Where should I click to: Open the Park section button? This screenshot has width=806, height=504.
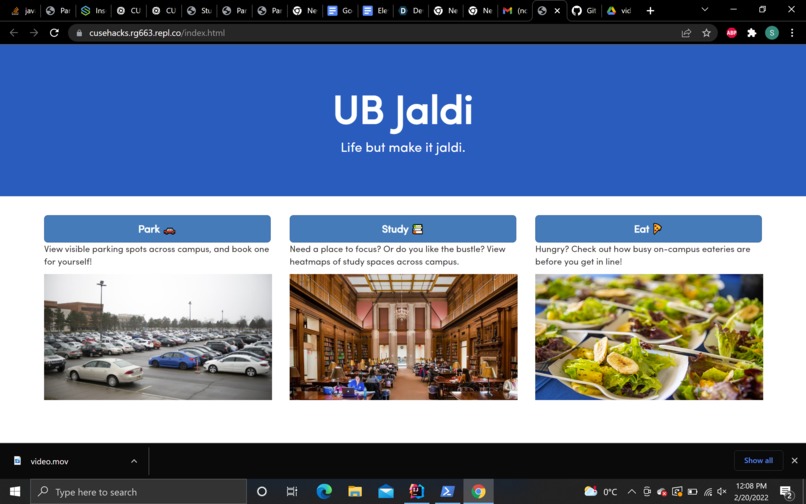pos(157,229)
